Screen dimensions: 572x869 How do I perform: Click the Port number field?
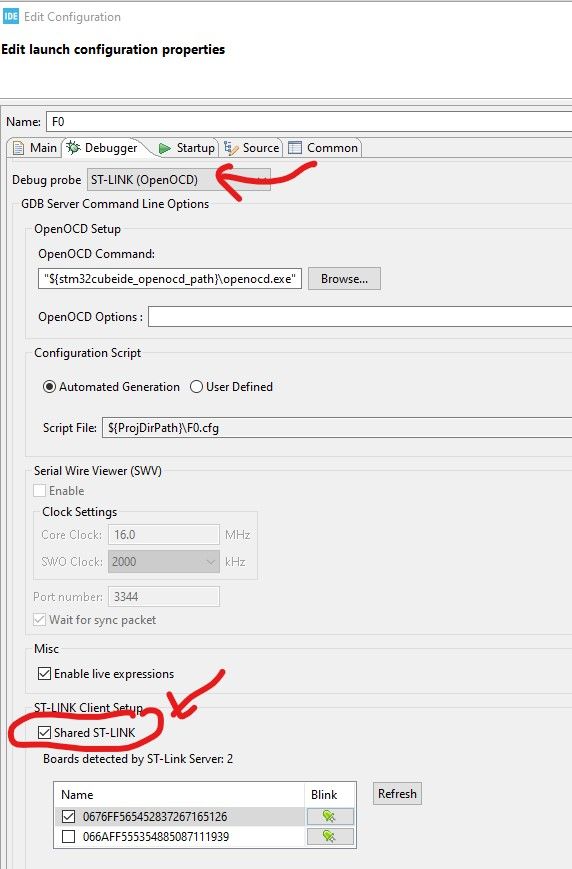(164, 597)
